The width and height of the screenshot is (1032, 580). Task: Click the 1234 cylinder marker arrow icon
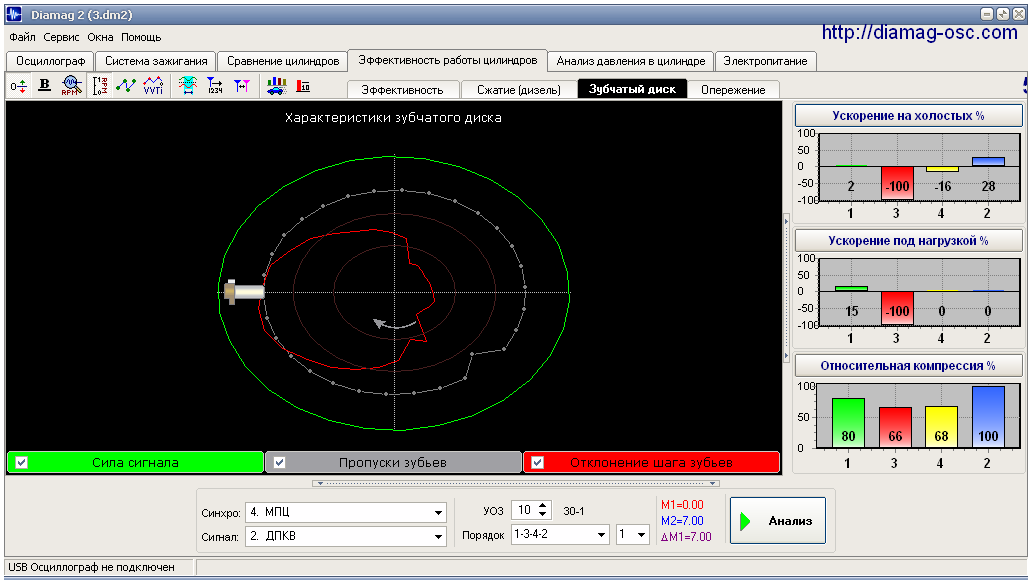(215, 86)
